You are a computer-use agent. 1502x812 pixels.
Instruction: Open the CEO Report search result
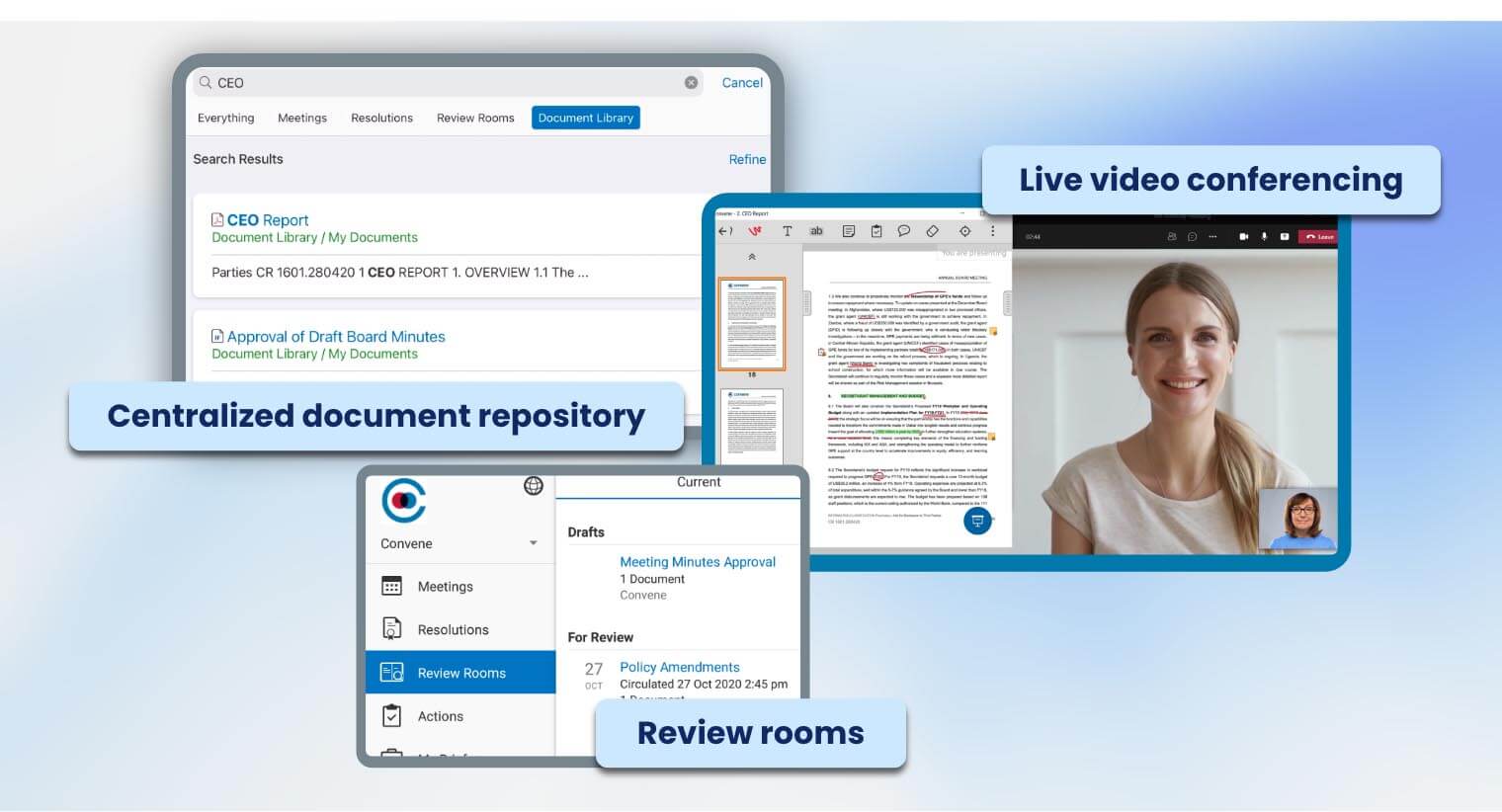pos(268,219)
